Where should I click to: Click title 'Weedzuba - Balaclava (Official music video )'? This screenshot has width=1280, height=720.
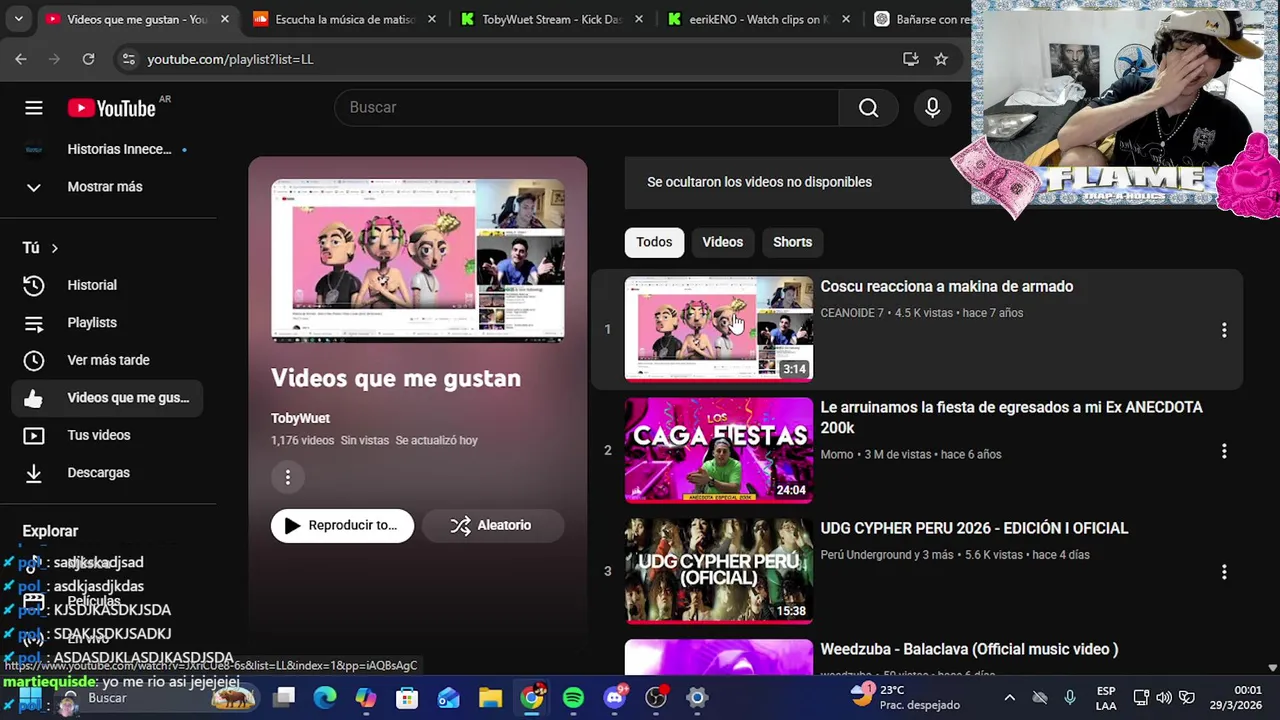[969, 649]
